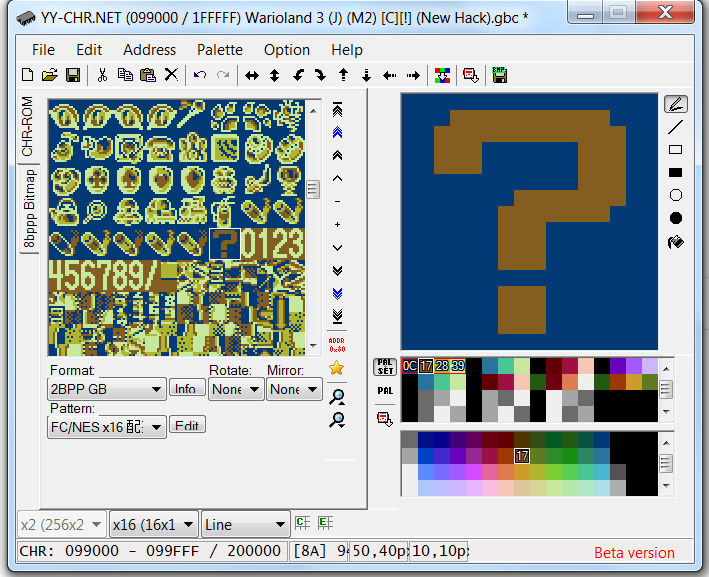The width and height of the screenshot is (709, 577).
Task: Select palette color 39
Action: [x=458, y=366]
